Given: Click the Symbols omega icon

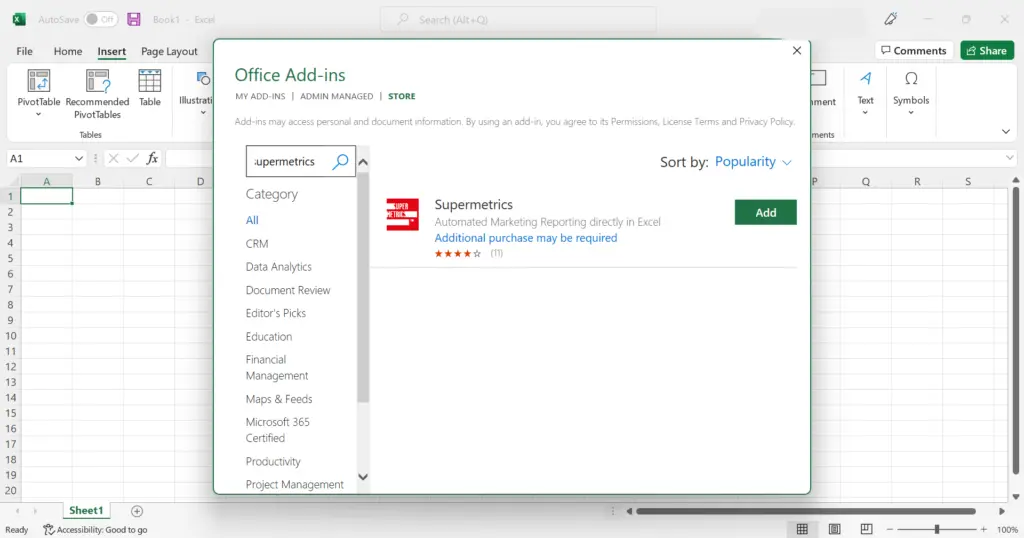Looking at the screenshot, I should click(x=911, y=79).
